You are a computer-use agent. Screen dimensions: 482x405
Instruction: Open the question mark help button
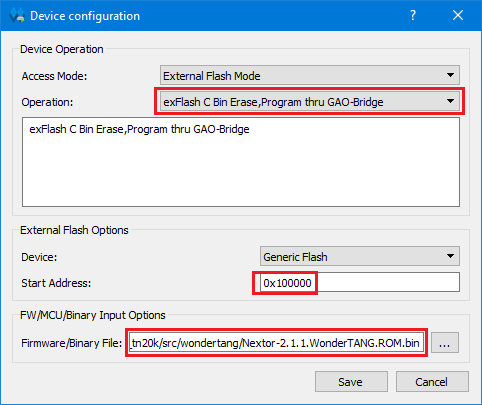click(413, 15)
